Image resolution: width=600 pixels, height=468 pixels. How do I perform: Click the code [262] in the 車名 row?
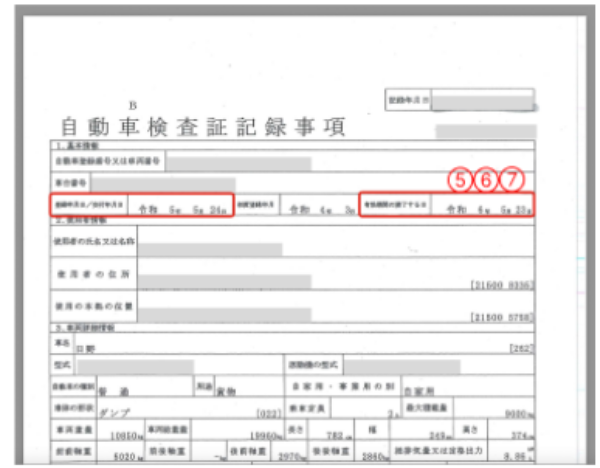tap(521, 348)
